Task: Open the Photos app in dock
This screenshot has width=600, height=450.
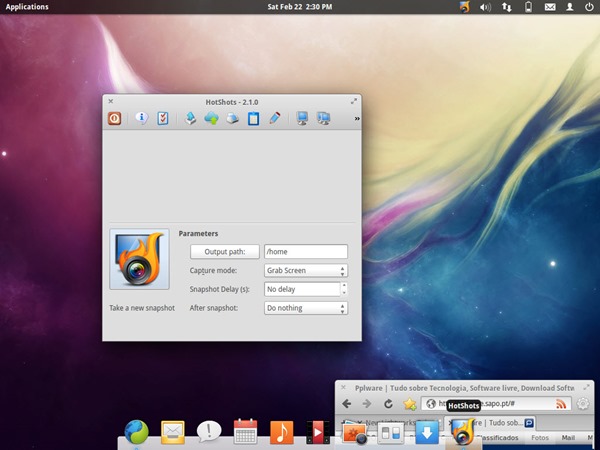Action: point(355,433)
